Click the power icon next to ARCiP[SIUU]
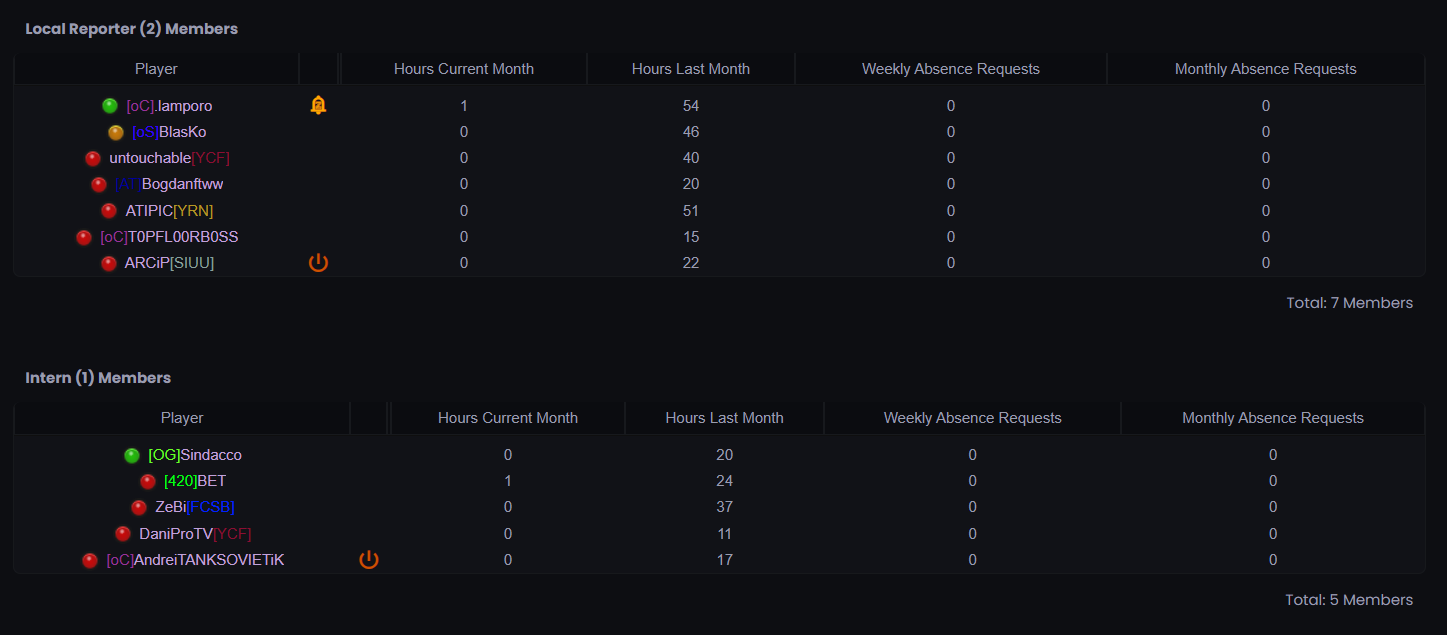 (318, 263)
